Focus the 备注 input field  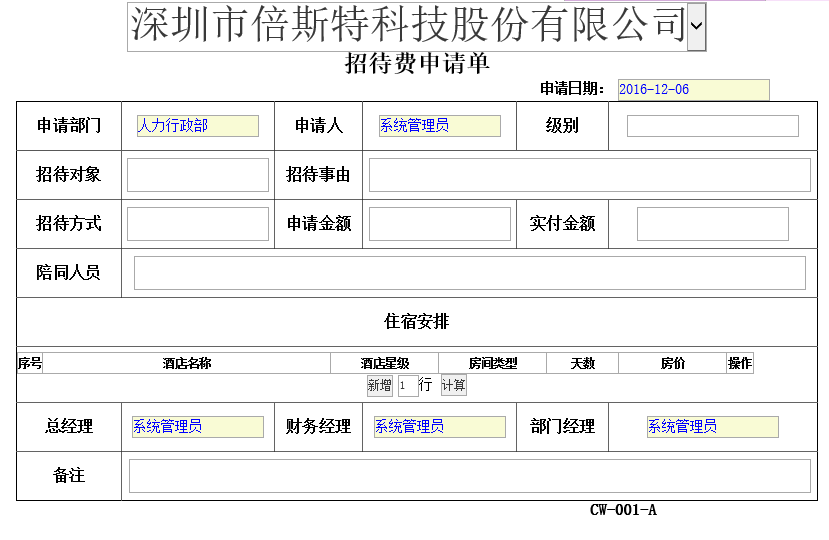point(469,476)
